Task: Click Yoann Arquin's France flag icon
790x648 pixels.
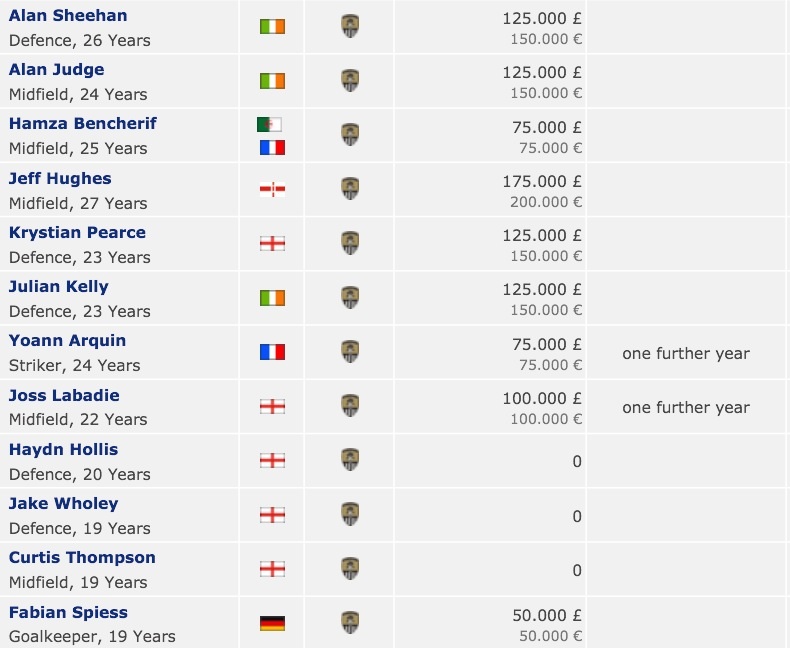Action: (272, 352)
